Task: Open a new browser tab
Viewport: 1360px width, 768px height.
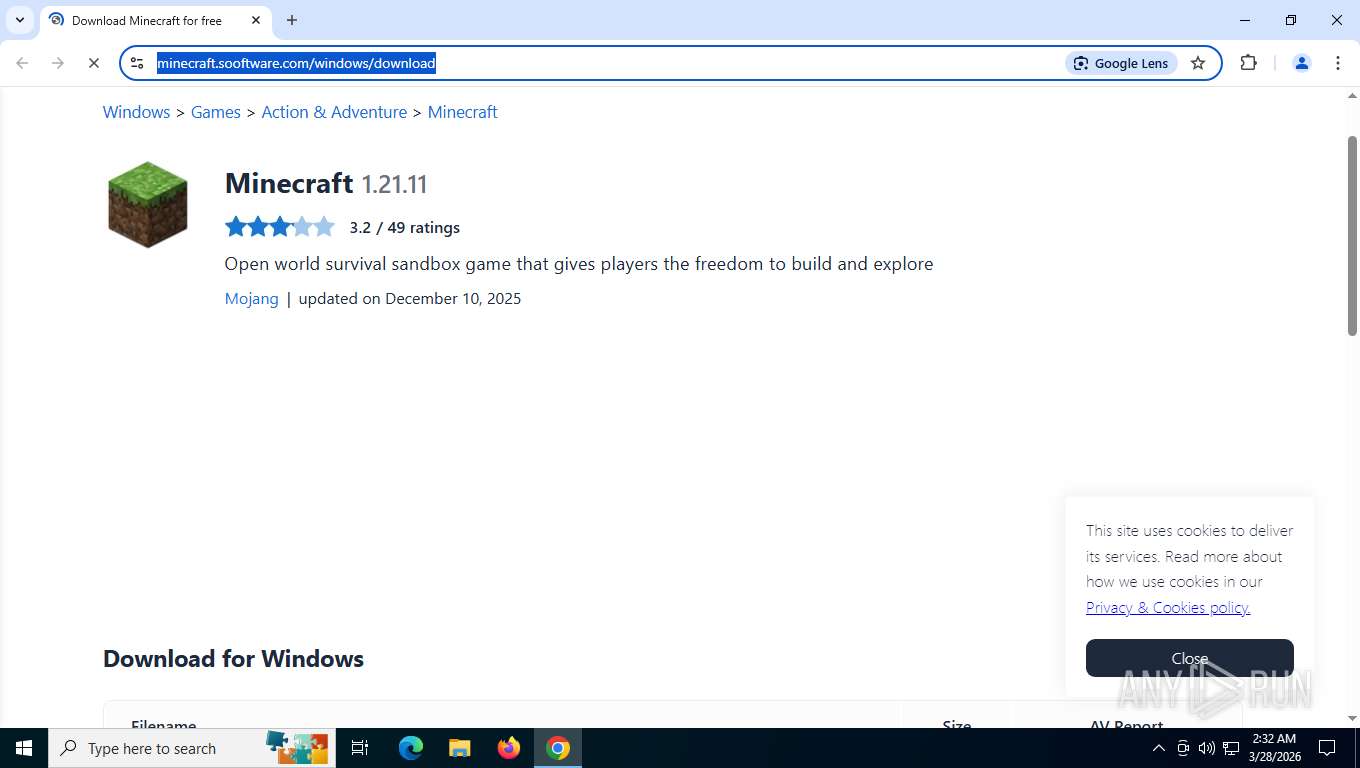Action: pos(292,20)
